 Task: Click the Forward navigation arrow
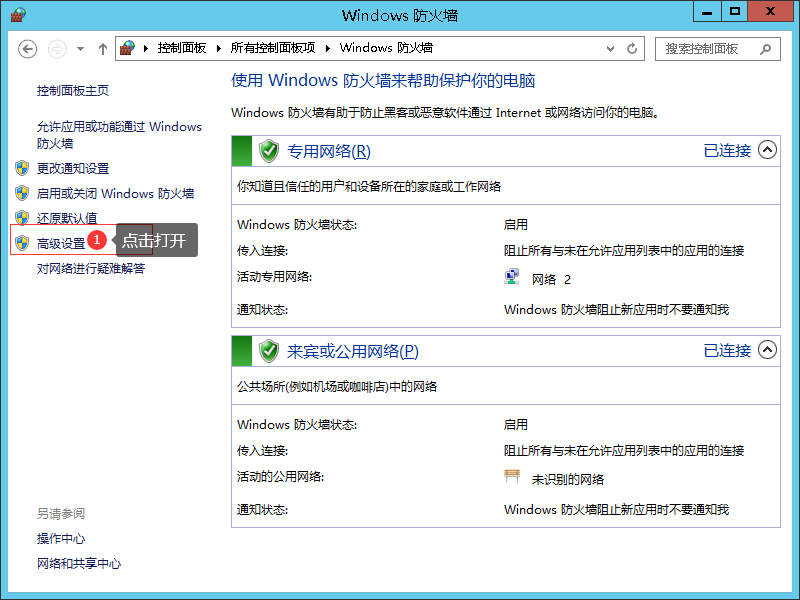coord(57,49)
